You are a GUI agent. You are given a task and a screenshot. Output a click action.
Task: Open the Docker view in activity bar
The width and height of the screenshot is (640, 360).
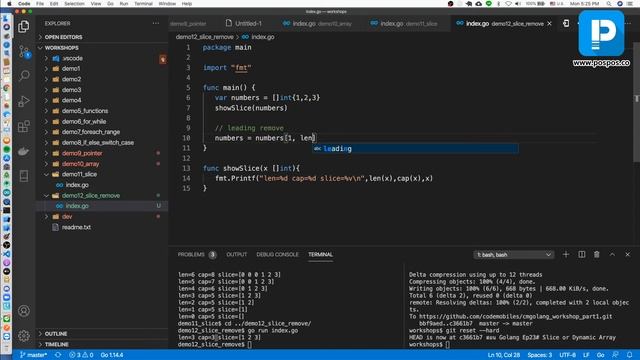tap(24, 151)
